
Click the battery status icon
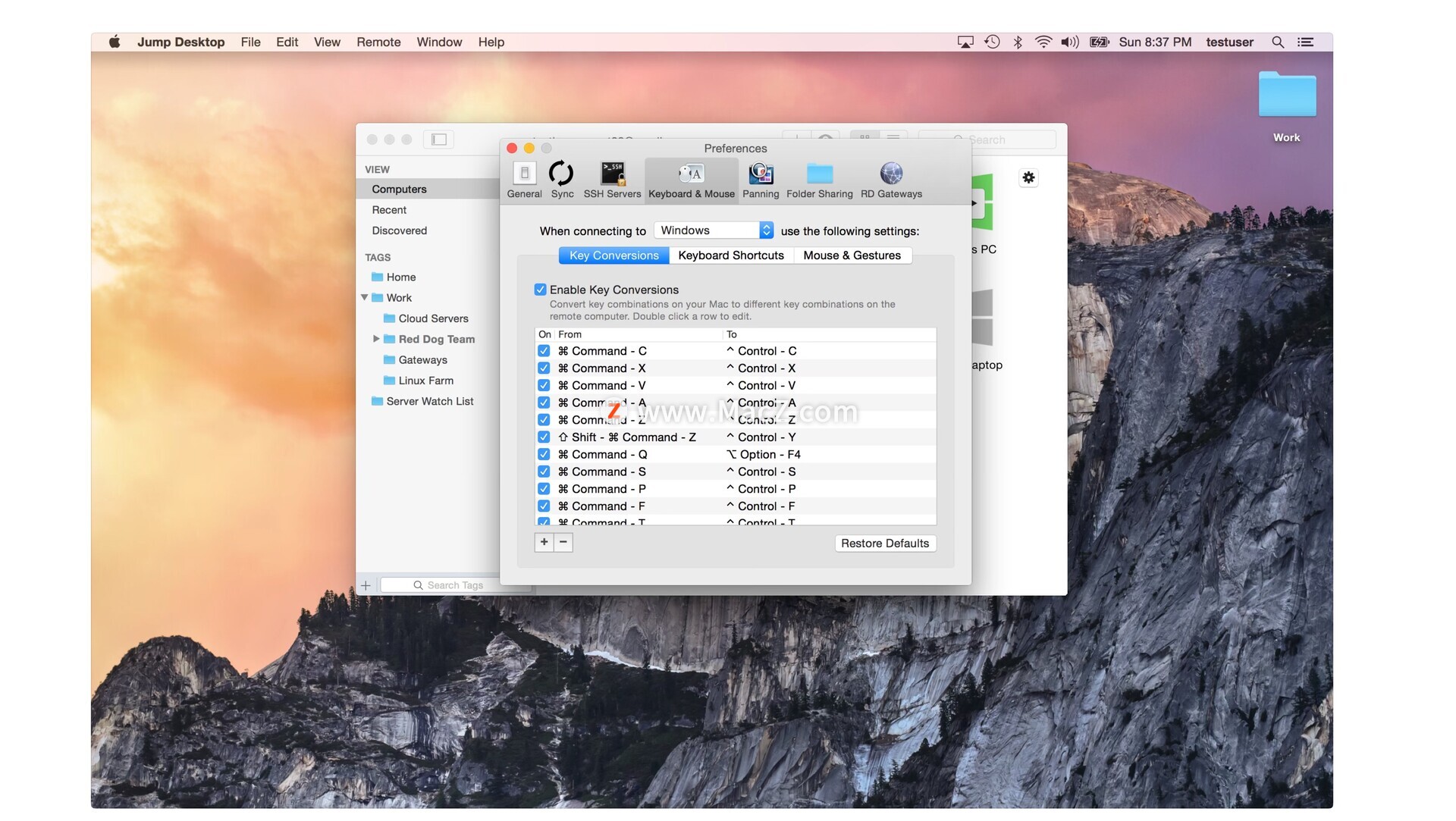1100,42
